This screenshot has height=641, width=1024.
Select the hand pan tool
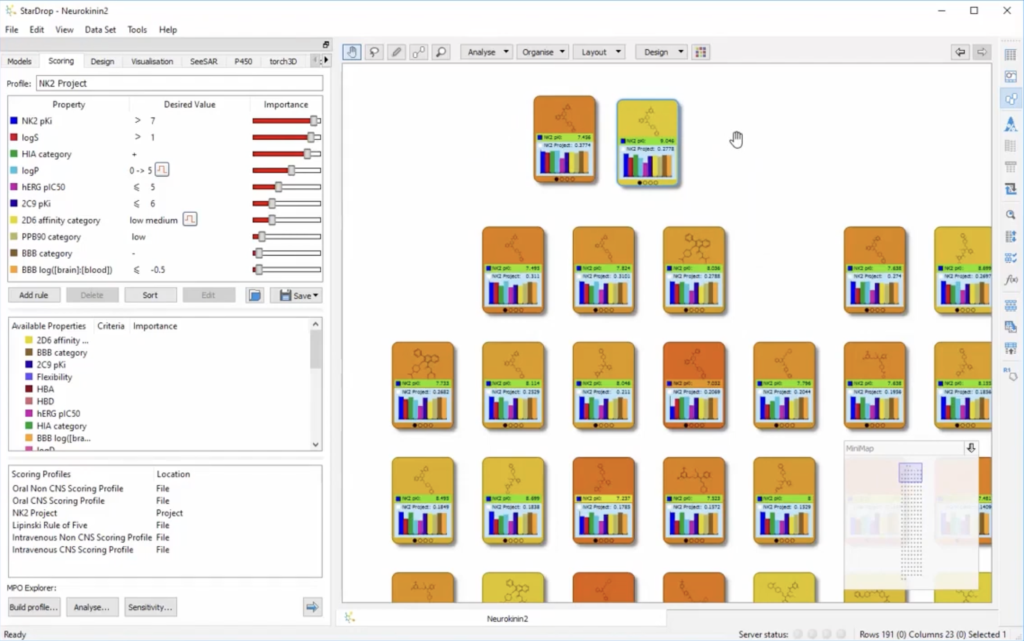pos(352,52)
